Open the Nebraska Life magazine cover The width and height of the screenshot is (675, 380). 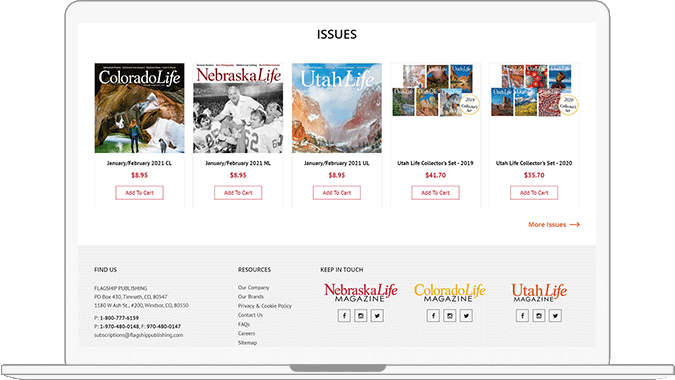coord(238,108)
